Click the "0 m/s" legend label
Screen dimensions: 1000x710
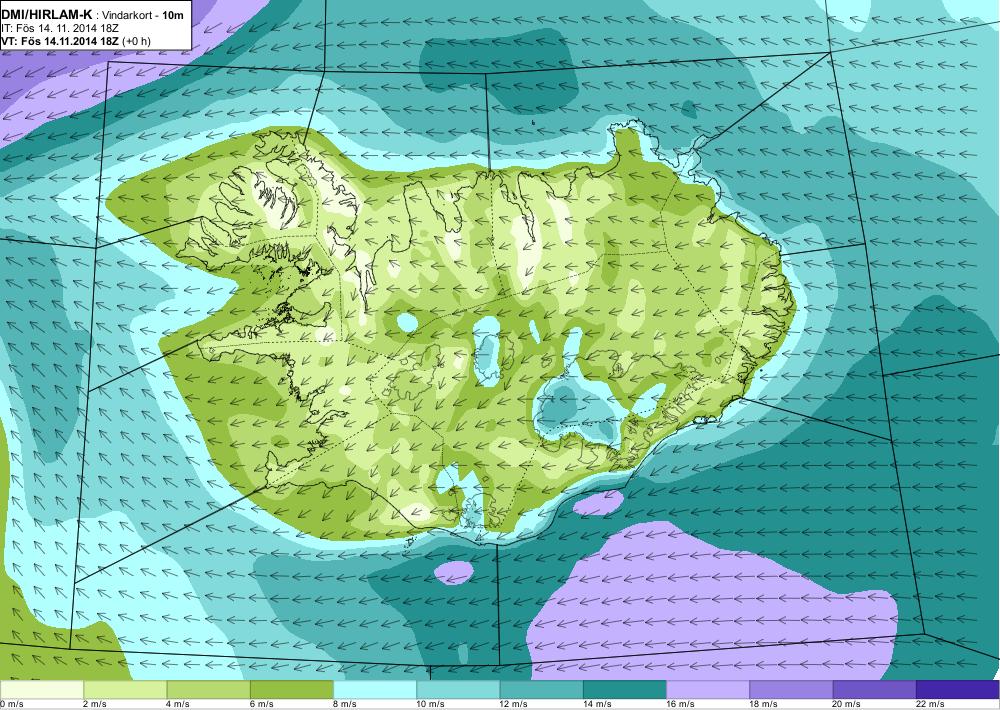[12, 704]
